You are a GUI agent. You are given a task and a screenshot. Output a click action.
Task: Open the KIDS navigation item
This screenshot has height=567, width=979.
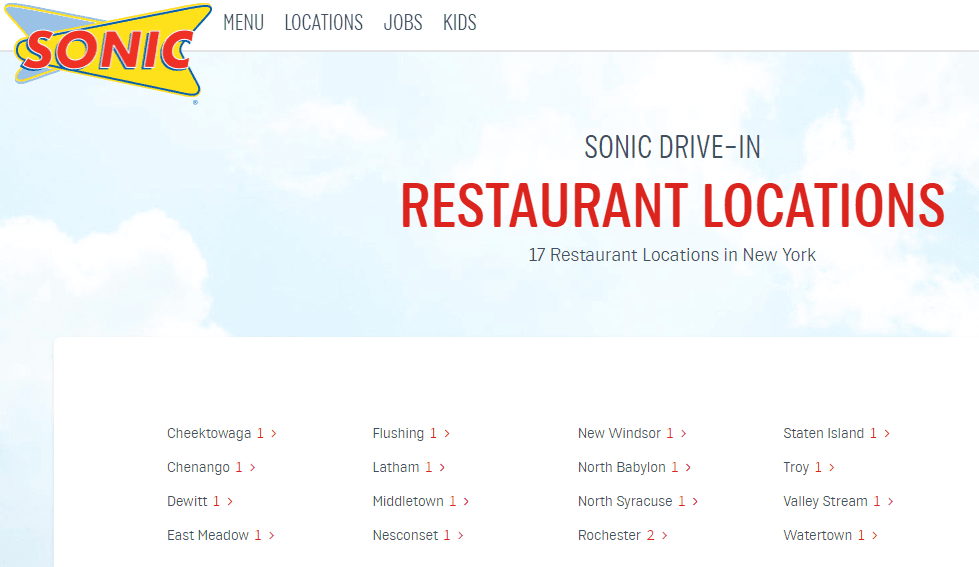point(460,22)
